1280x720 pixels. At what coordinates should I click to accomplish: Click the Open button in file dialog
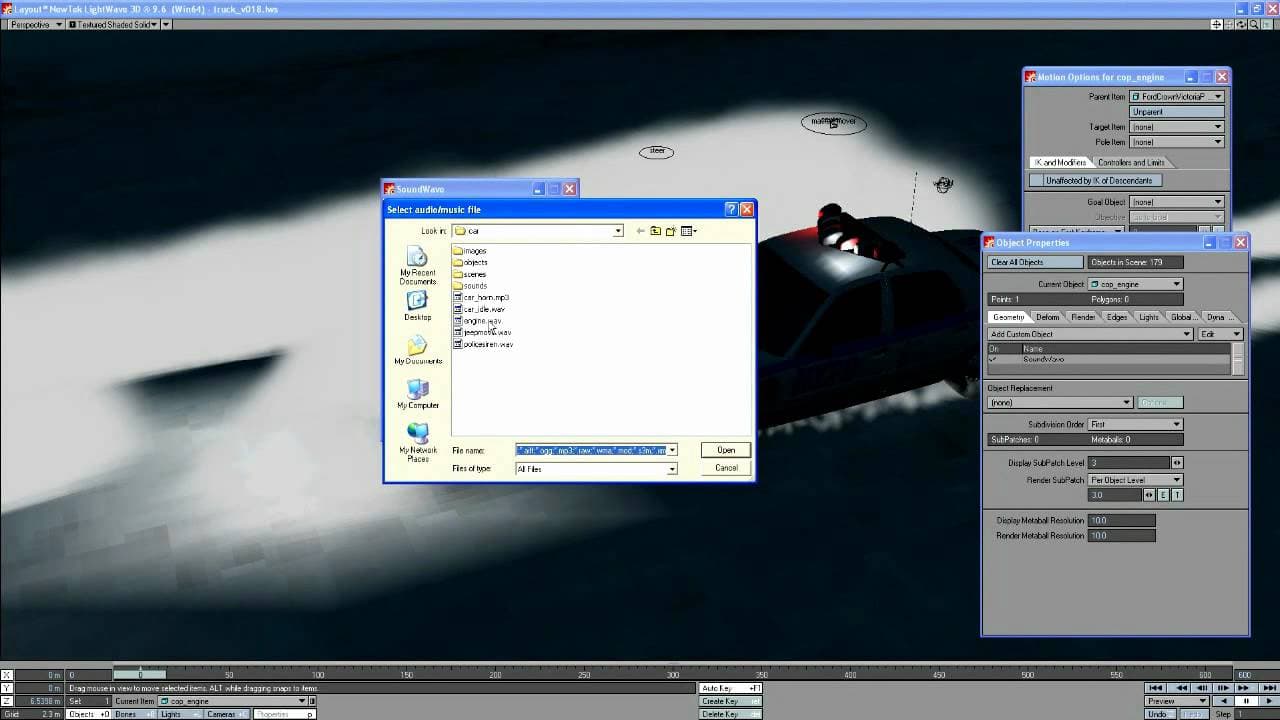pyautogui.click(x=726, y=450)
